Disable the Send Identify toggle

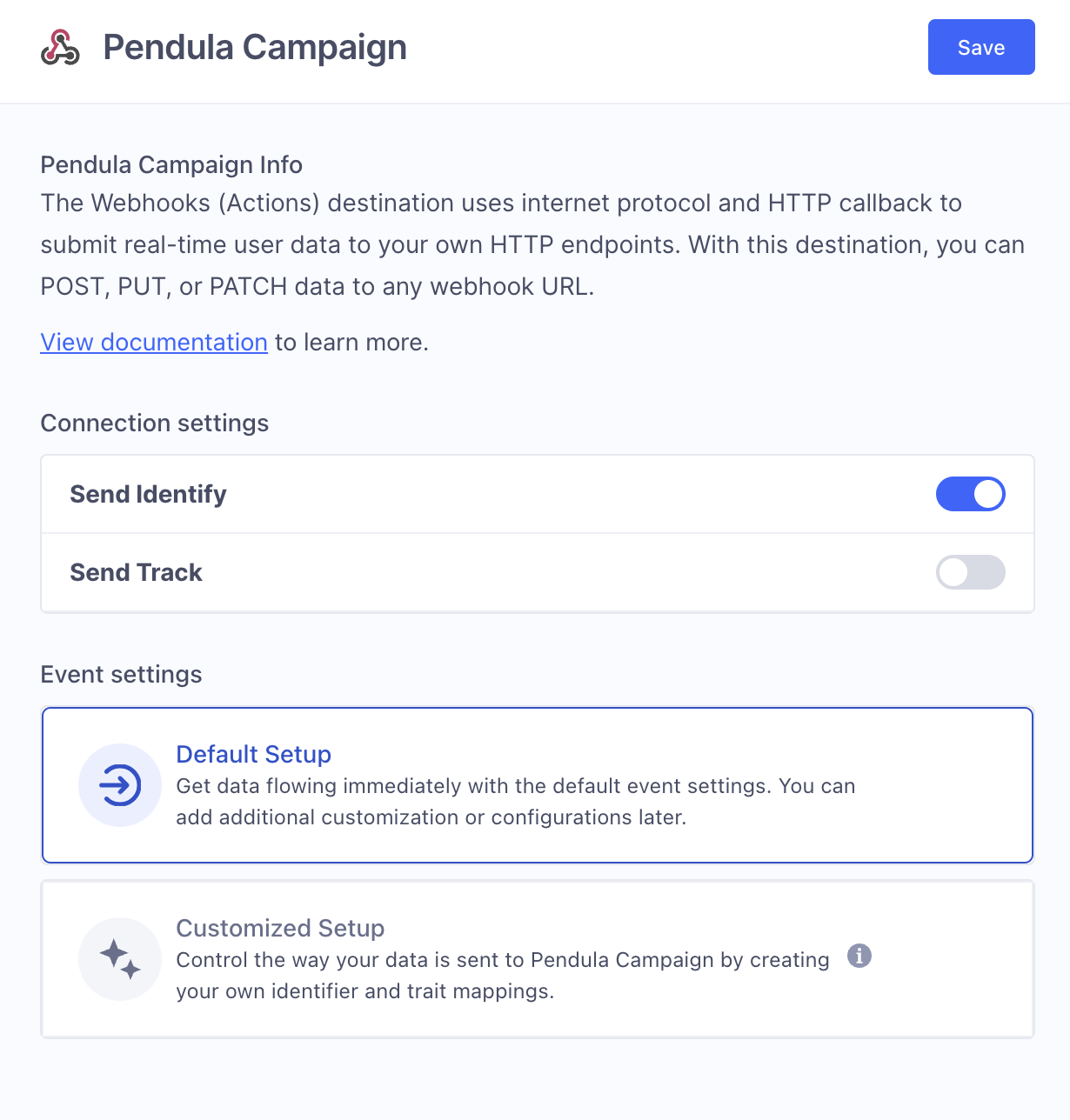(x=970, y=493)
